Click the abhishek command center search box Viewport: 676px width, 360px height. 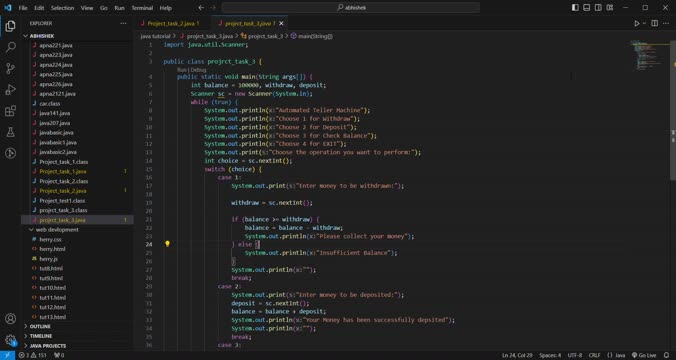point(351,8)
